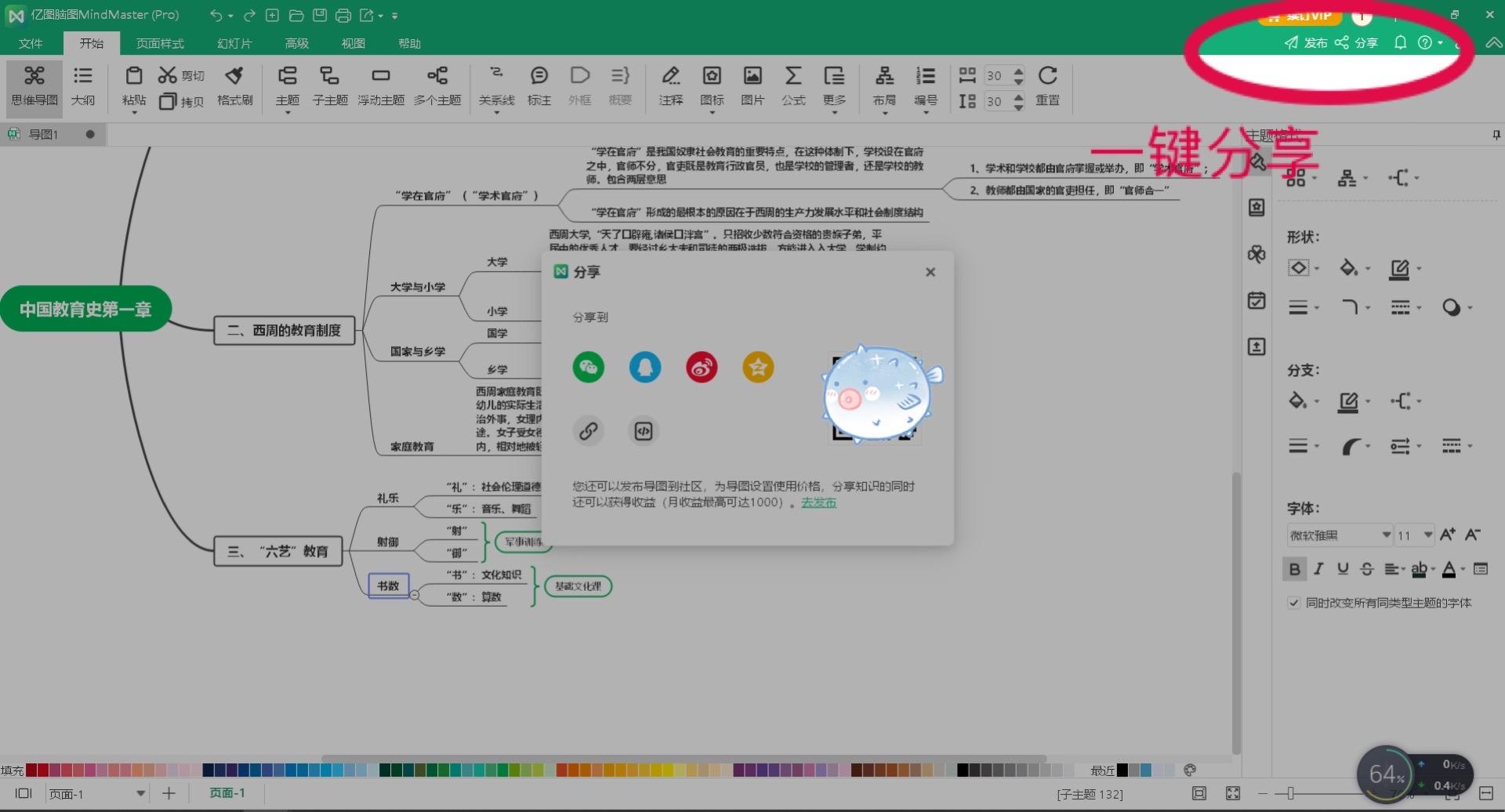
Task: Switch to the 页面样式 ribbon tab
Action: (160, 43)
